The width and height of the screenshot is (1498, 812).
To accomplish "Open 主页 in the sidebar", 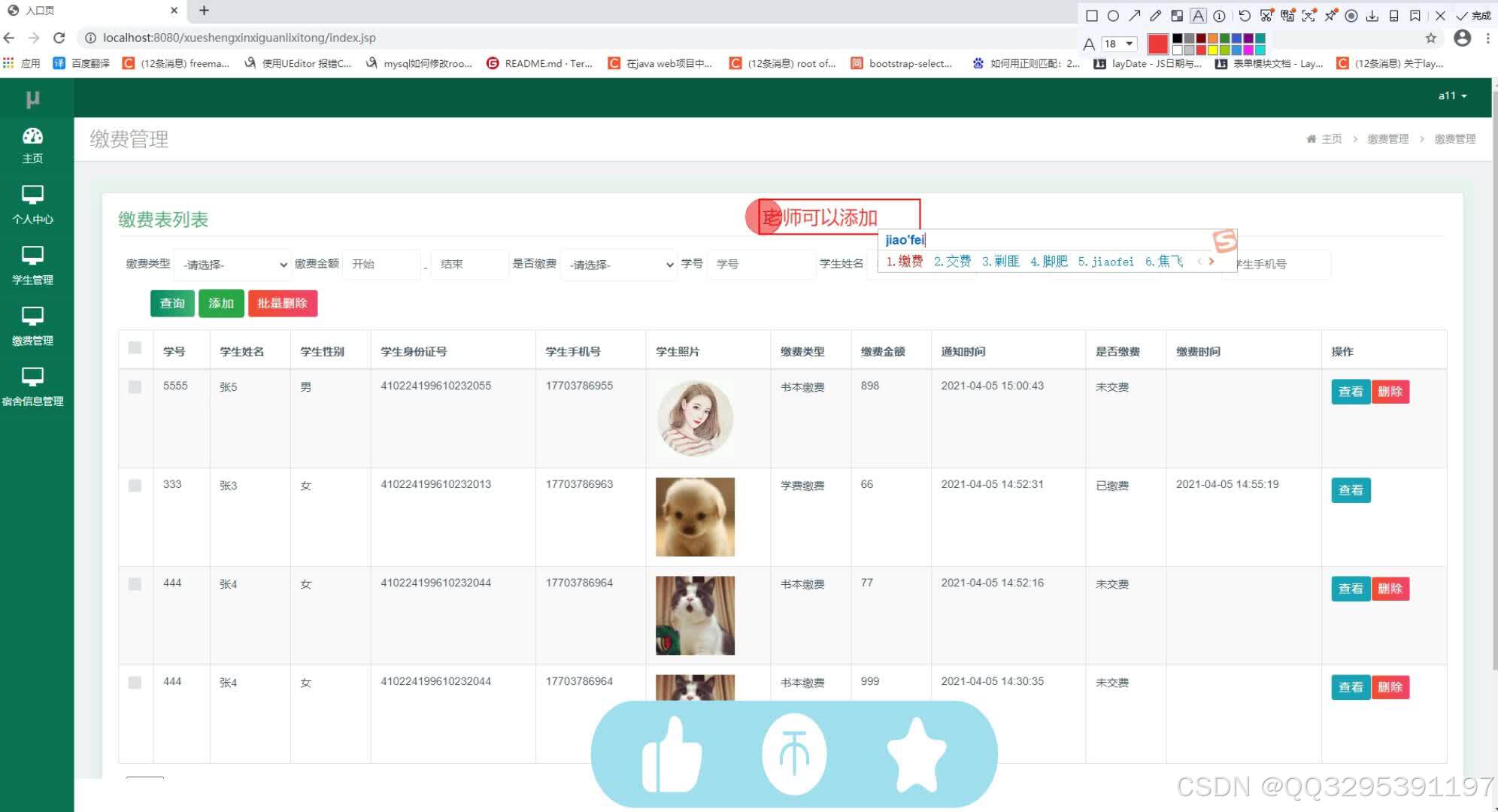I will [32, 146].
